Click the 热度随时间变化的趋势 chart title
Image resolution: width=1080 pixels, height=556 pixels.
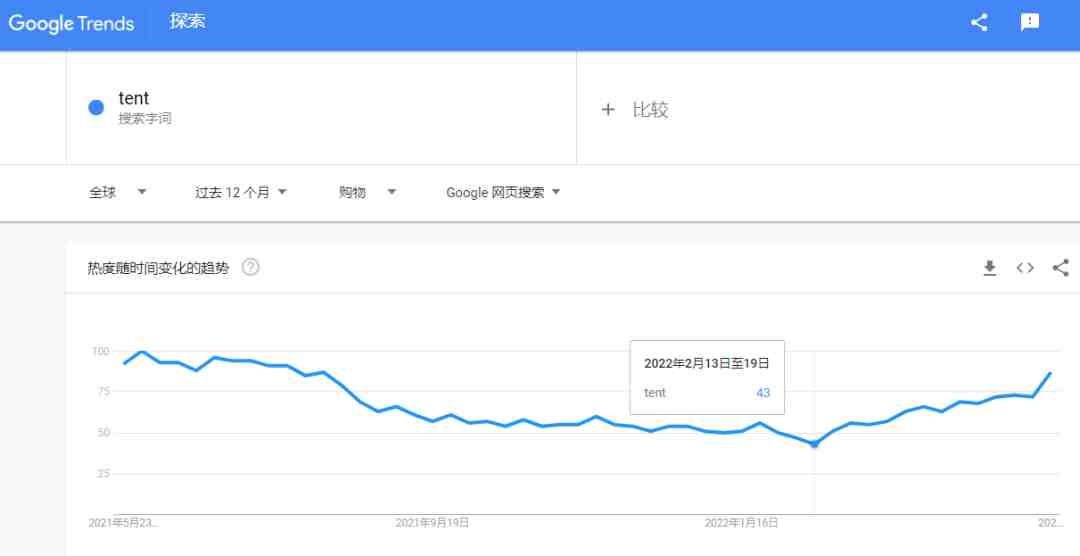(158, 268)
